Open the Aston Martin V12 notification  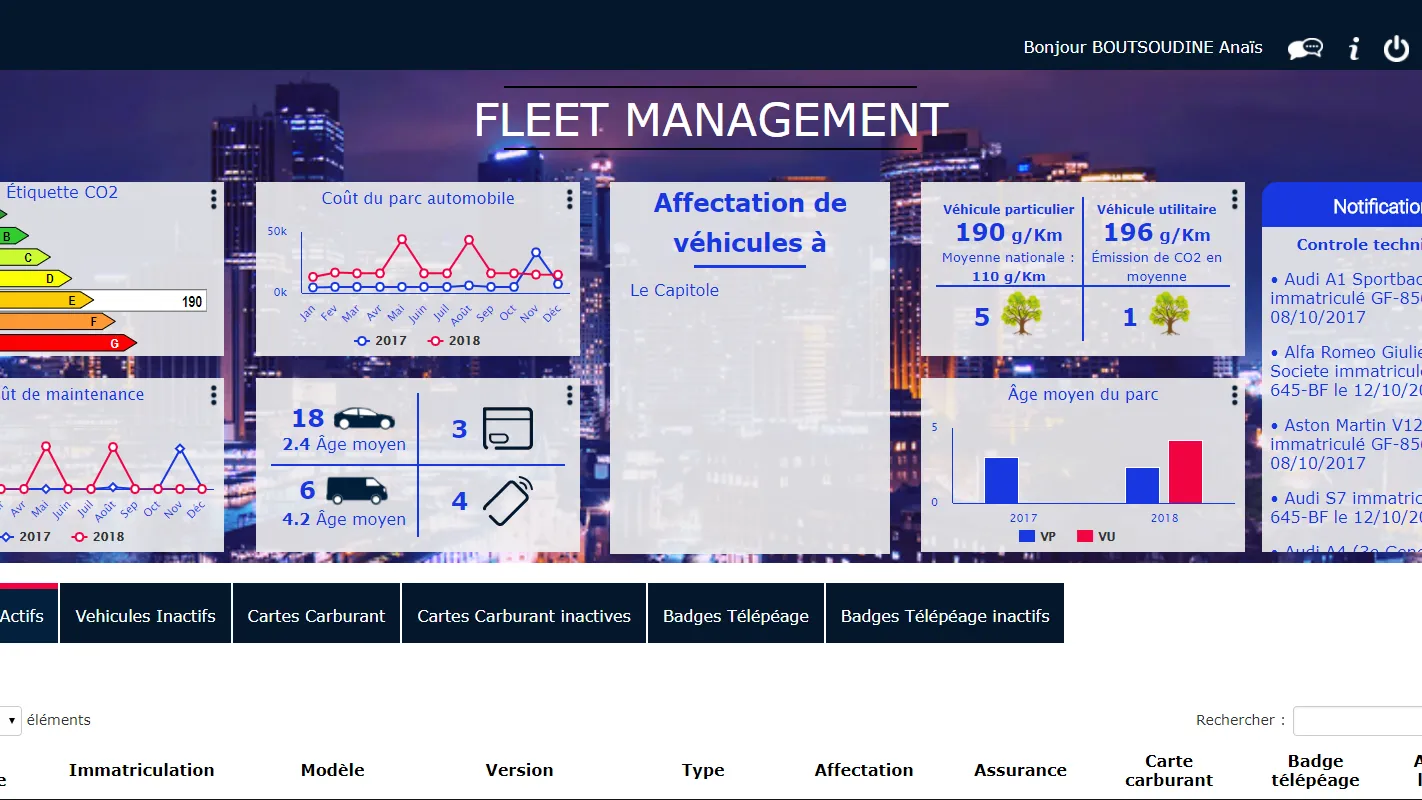tap(1346, 444)
